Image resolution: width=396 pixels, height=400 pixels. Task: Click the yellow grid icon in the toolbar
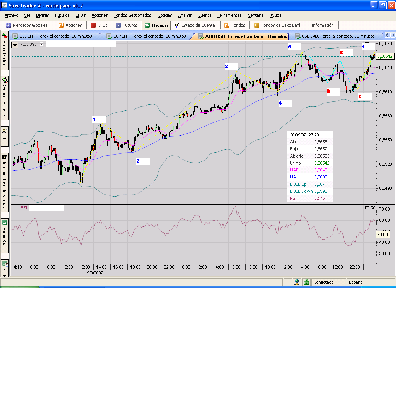tap(256, 25)
